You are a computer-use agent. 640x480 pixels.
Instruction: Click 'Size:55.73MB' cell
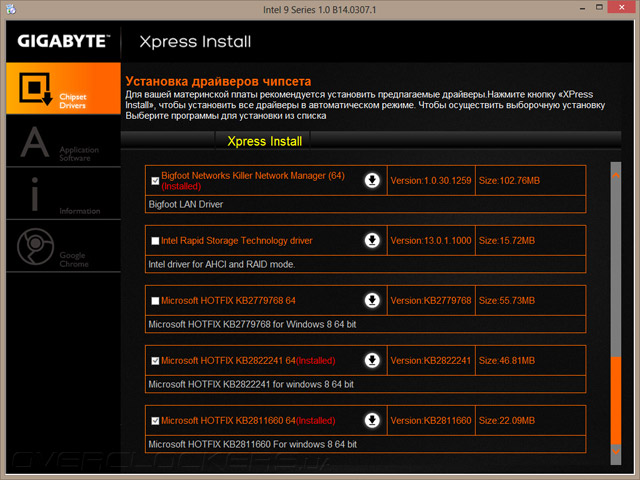coord(531,300)
